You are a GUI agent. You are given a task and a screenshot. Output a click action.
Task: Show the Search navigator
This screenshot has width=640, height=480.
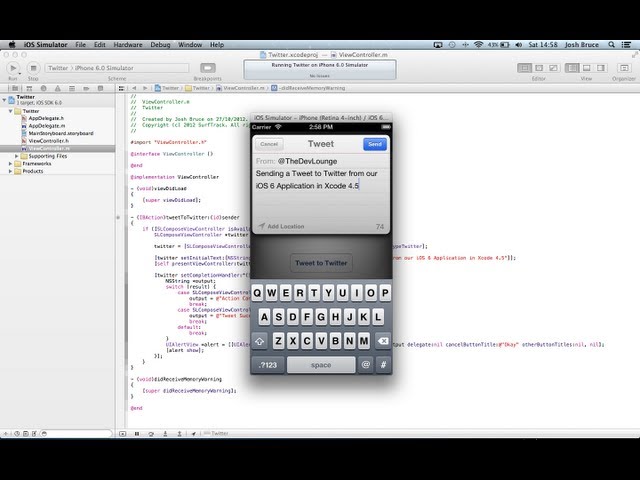click(x=43, y=88)
